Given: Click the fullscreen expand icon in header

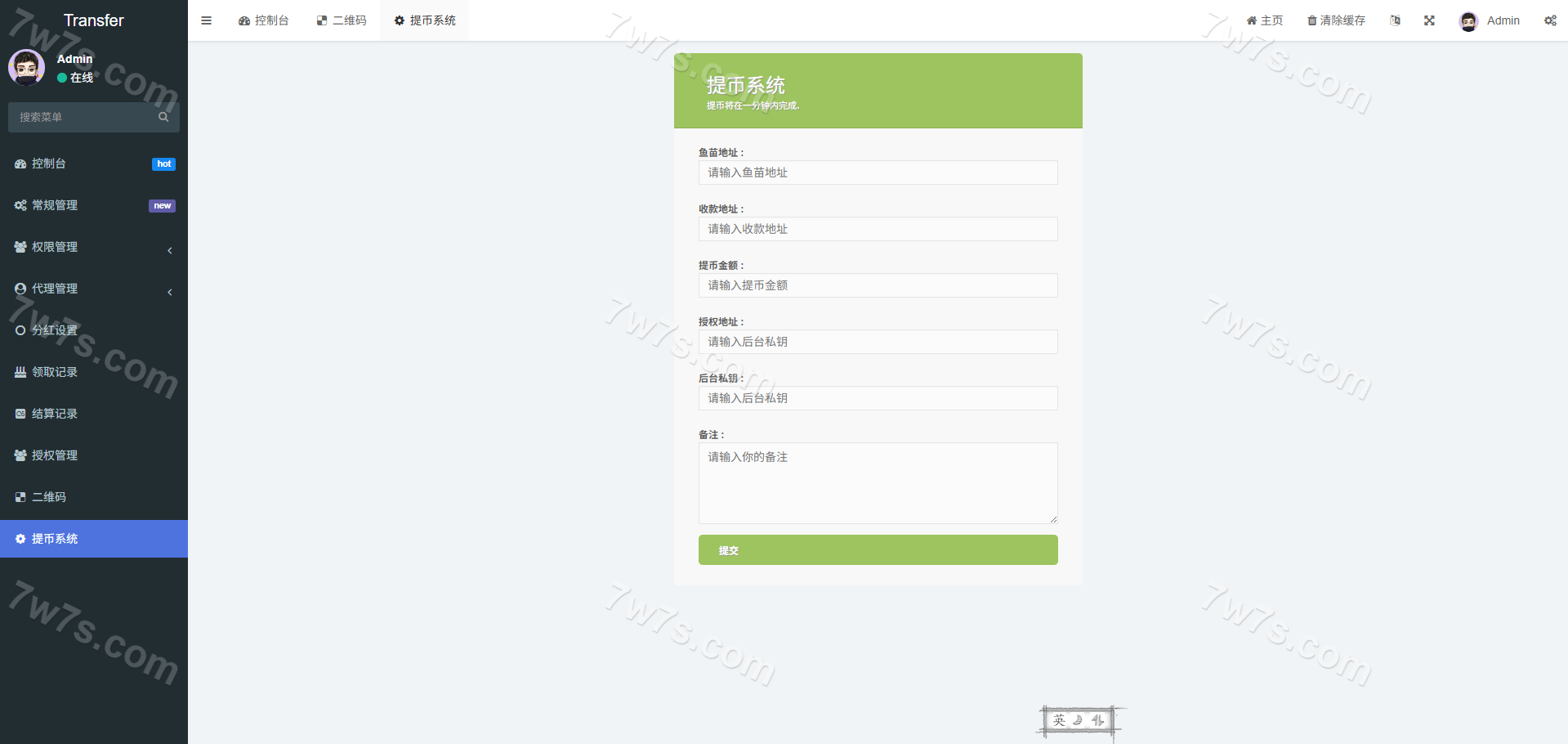Looking at the screenshot, I should (x=1429, y=20).
